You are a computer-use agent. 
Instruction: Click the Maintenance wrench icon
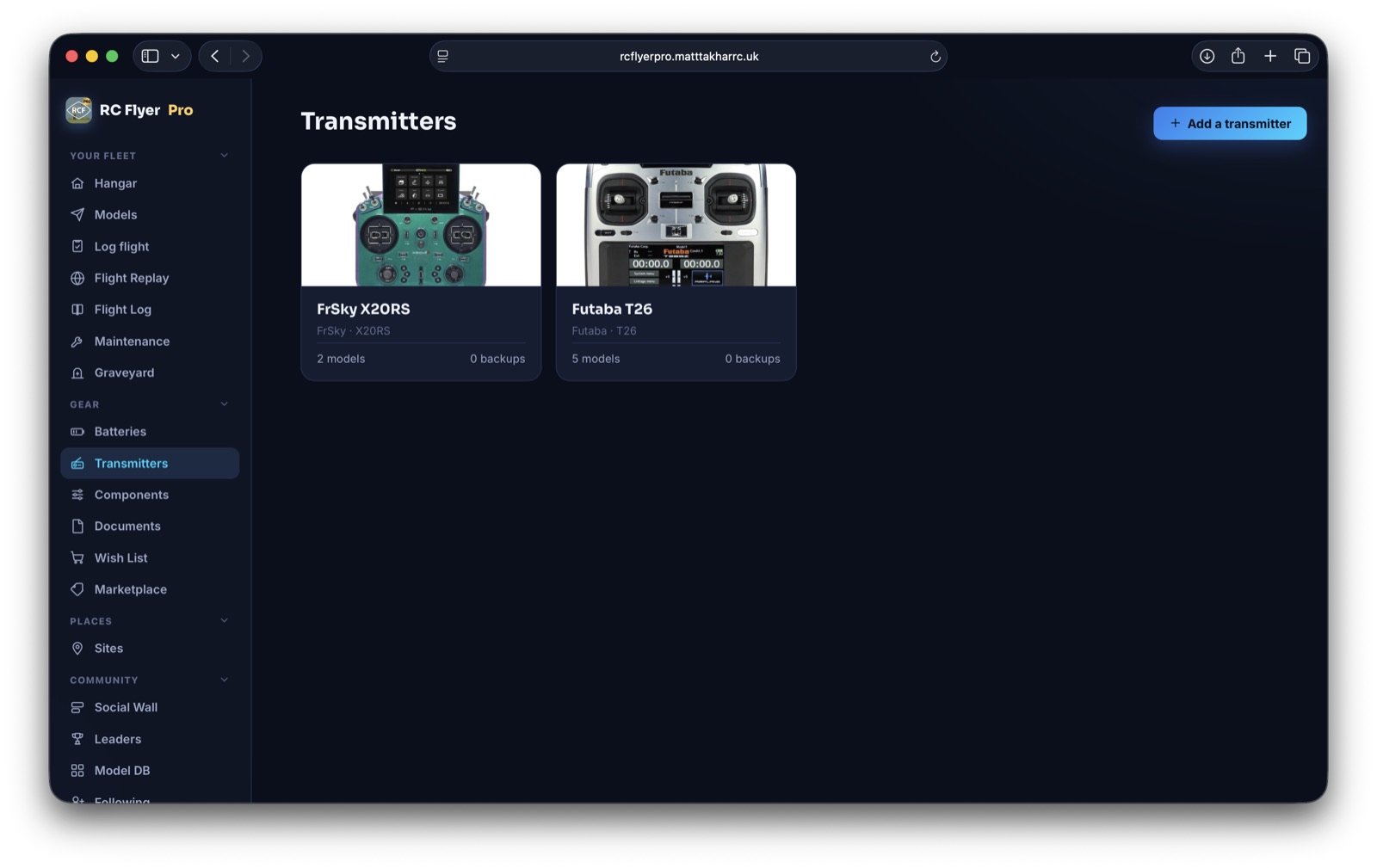pos(77,342)
